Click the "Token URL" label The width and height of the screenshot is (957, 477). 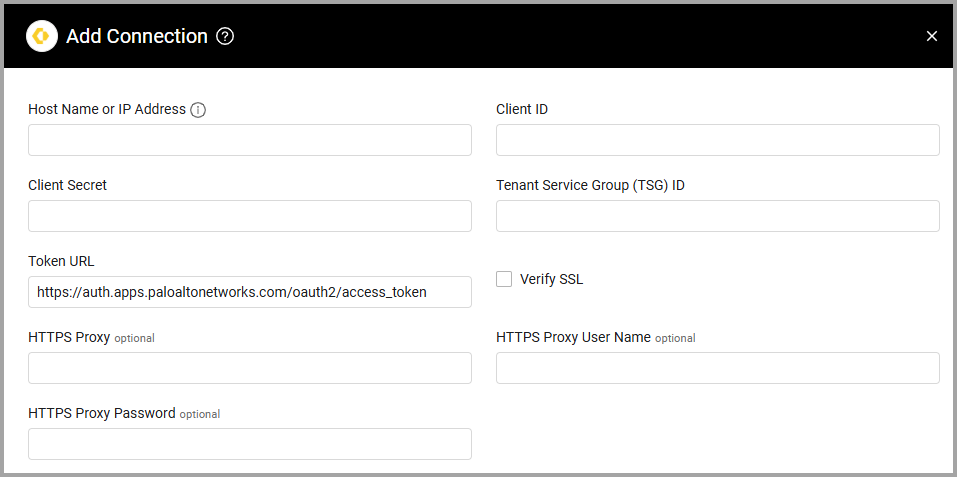point(61,261)
